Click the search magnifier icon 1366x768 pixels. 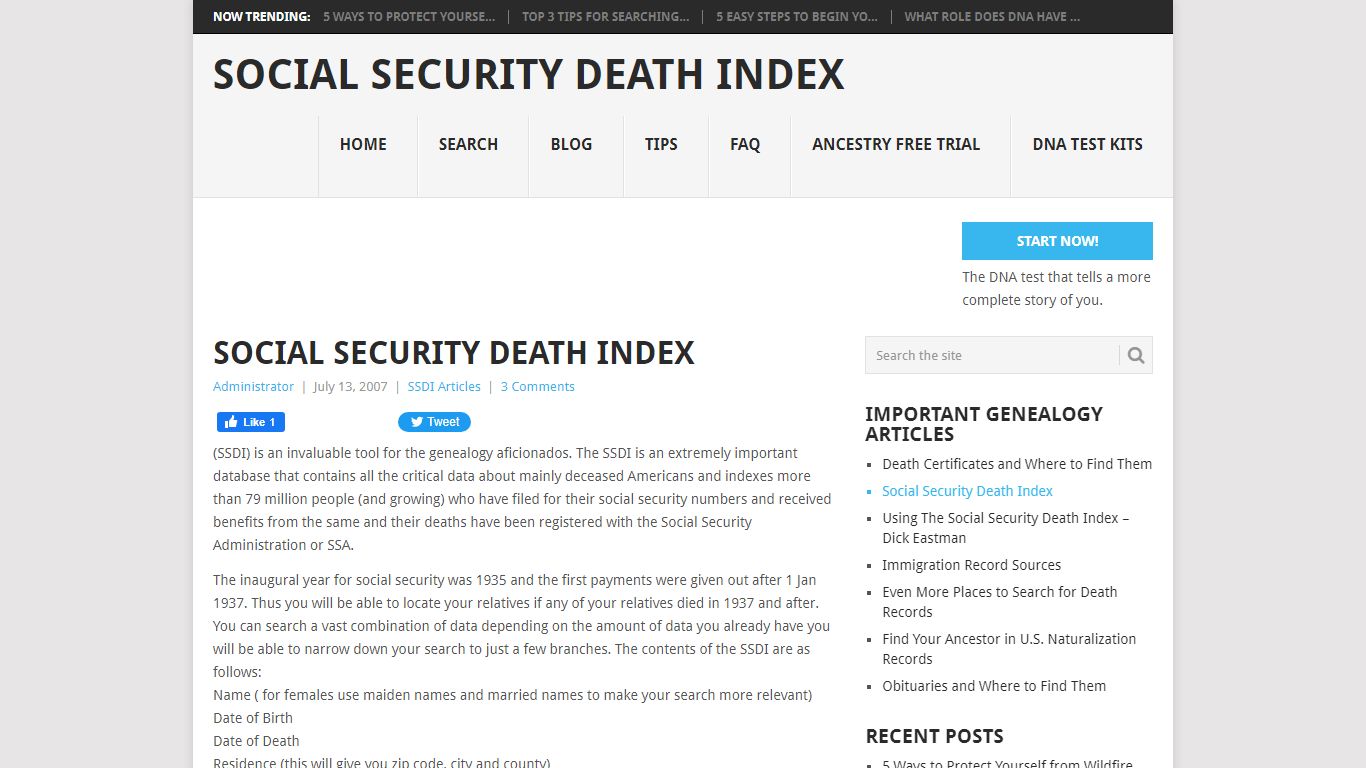(1136, 355)
